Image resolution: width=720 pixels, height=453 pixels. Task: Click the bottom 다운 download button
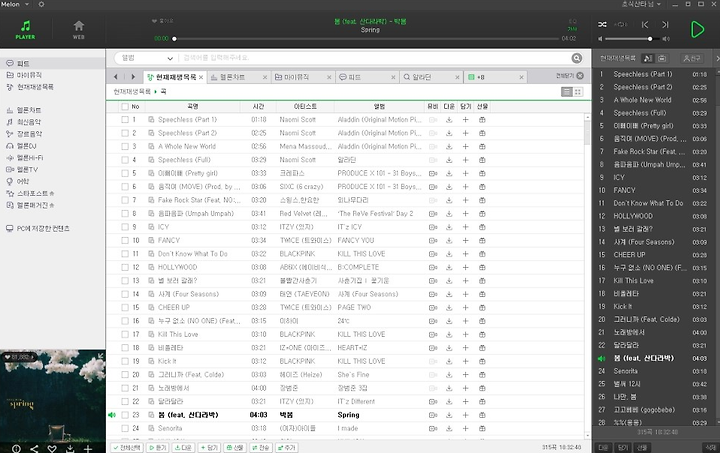[183, 447]
